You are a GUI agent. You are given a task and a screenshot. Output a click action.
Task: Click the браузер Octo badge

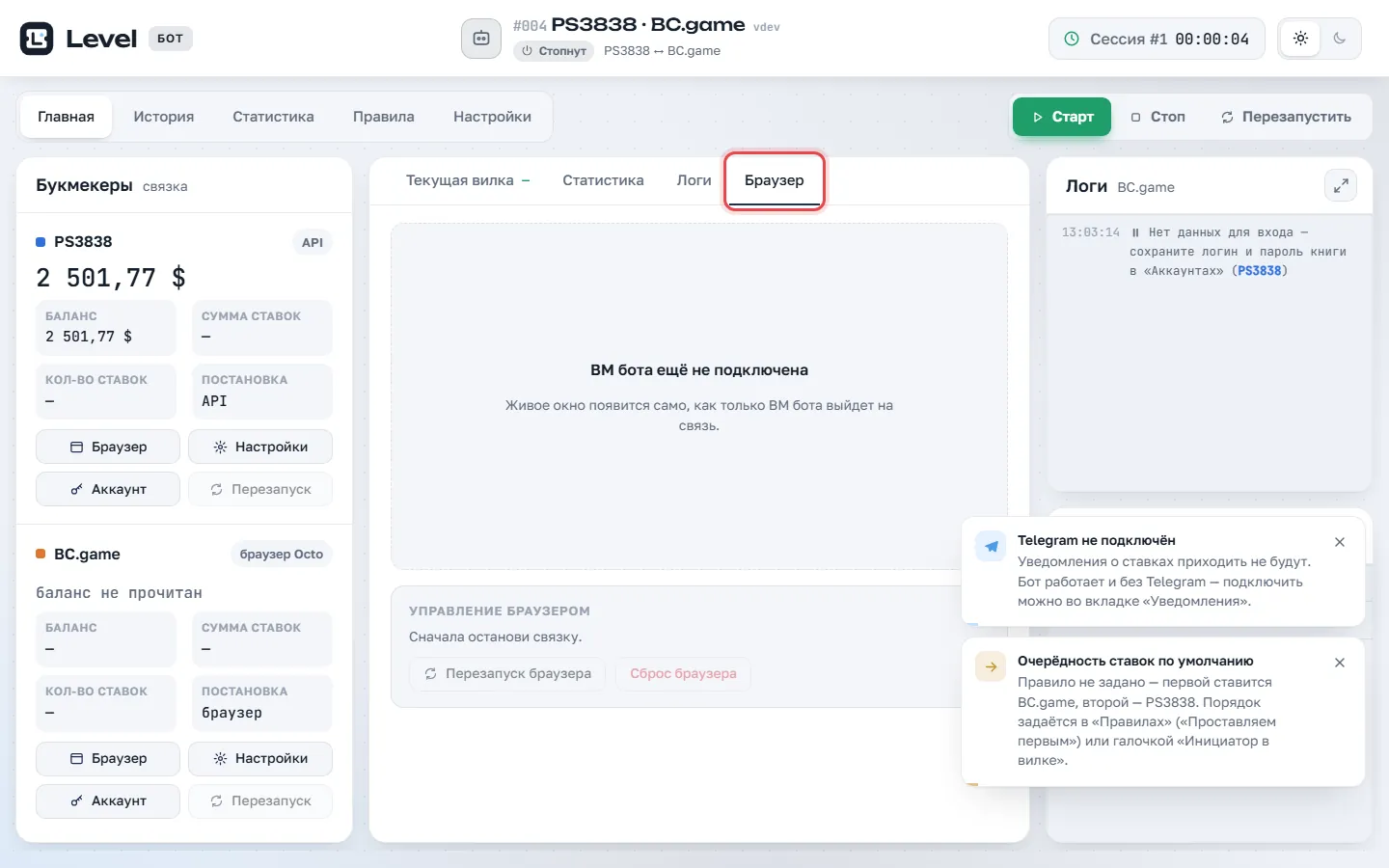click(282, 555)
